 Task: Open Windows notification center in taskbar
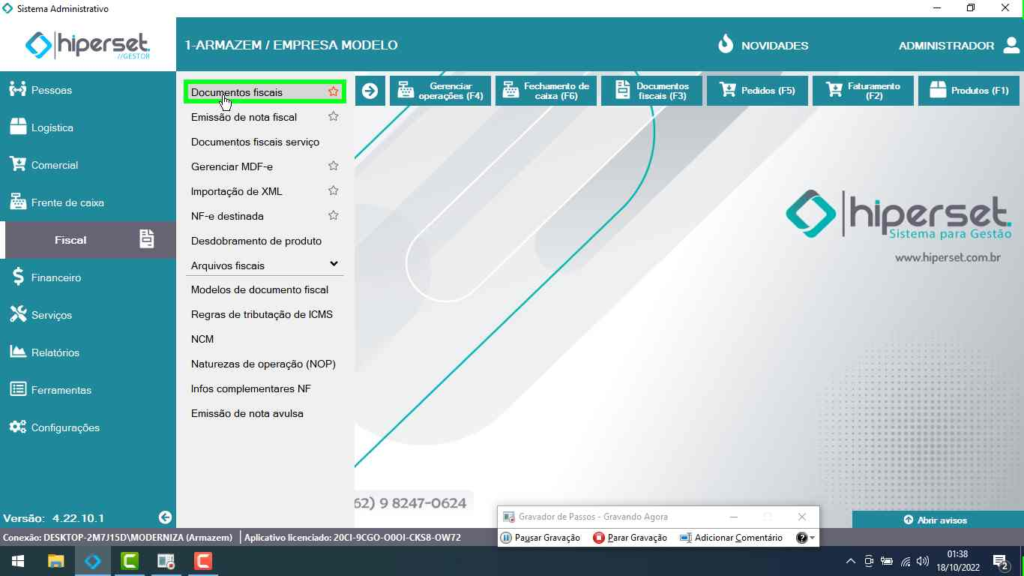(999, 561)
